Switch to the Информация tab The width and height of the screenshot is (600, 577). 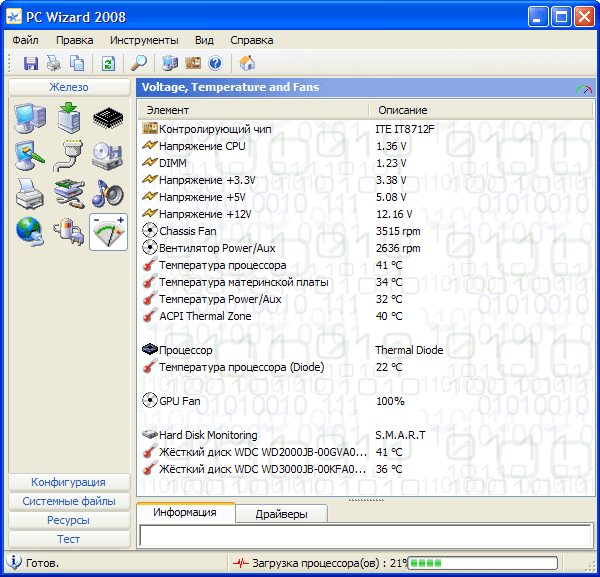click(x=185, y=512)
